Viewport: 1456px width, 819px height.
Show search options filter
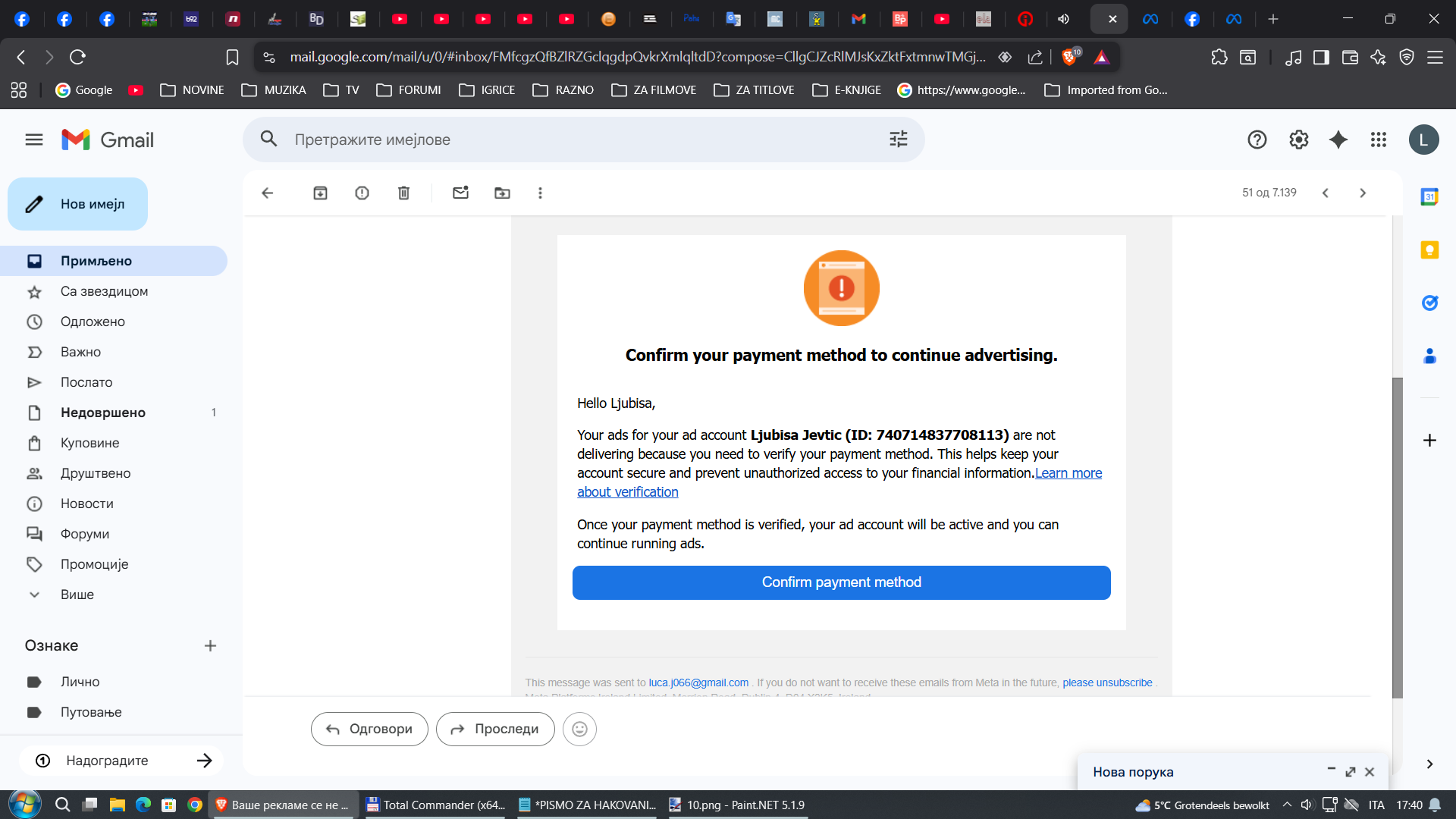[898, 139]
